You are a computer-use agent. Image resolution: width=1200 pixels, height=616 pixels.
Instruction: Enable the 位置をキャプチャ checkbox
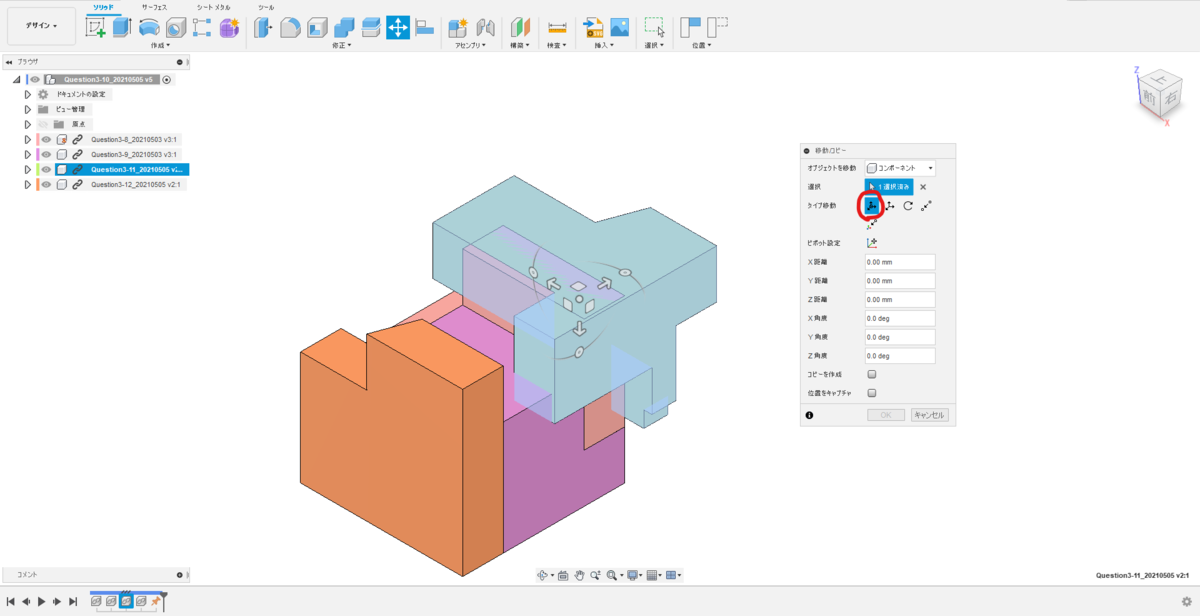872,393
